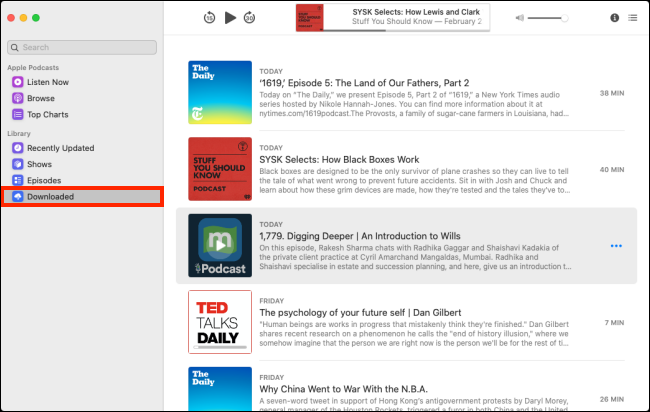The height and width of the screenshot is (412, 650).
Task: Open Top Charts in sidebar
Action: coord(82,114)
